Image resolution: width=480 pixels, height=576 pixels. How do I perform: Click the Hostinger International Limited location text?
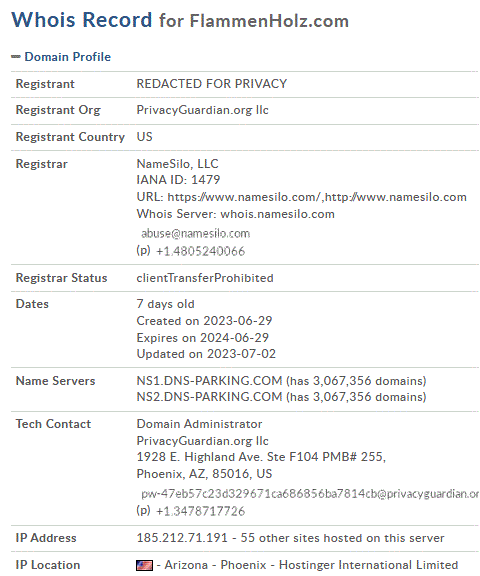(x=368, y=565)
